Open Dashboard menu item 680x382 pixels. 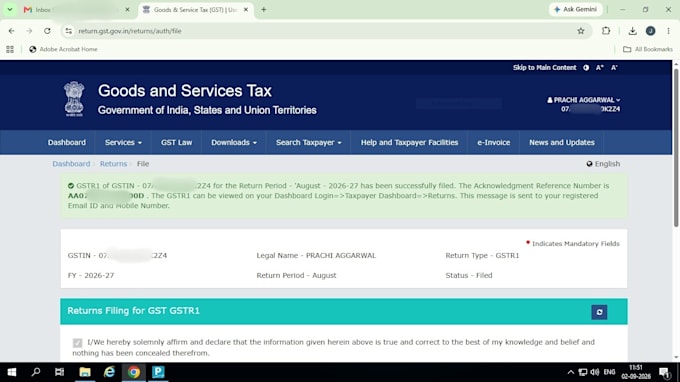[67, 143]
